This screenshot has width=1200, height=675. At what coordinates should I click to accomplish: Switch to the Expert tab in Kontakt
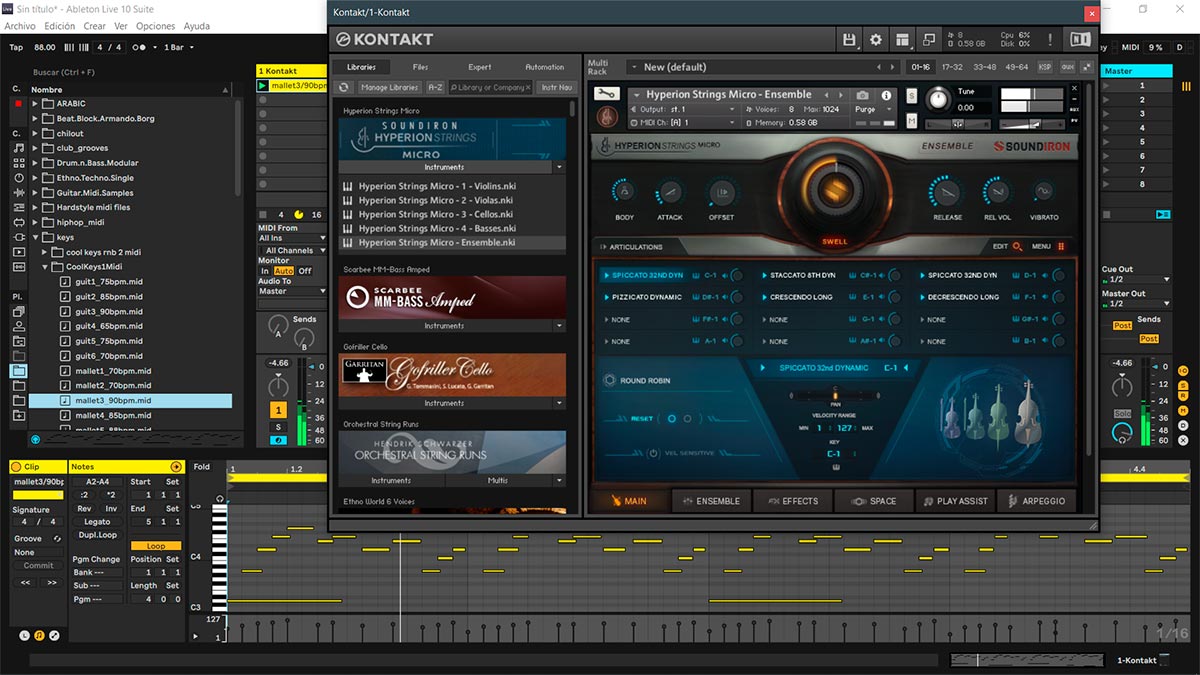click(480, 67)
